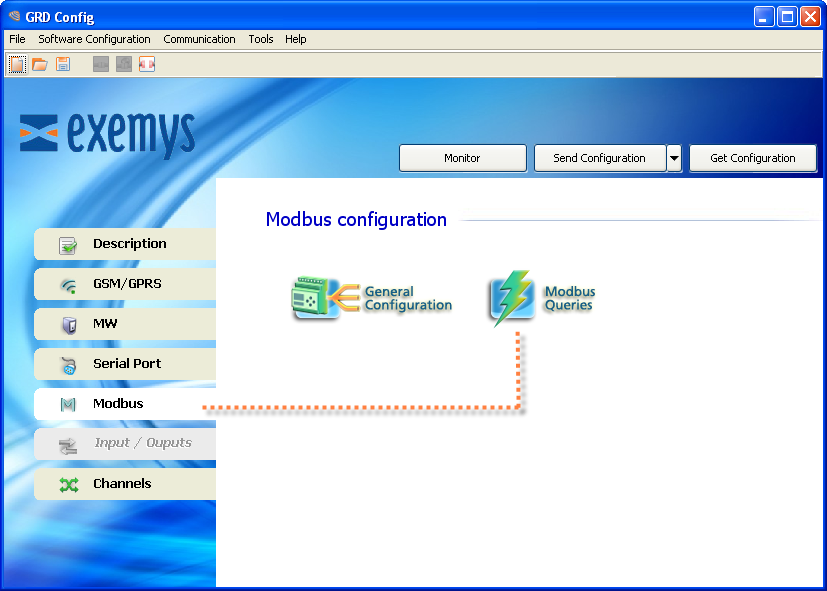Image resolution: width=827 pixels, height=591 pixels.
Task: Open the Modbus Queries lightning icon
Action: click(513, 298)
